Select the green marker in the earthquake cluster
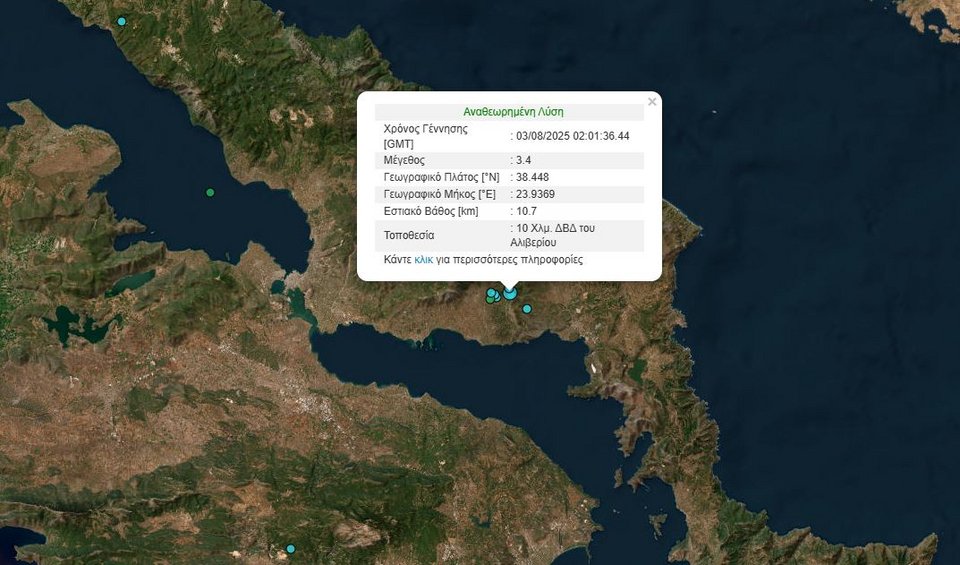 [490, 299]
